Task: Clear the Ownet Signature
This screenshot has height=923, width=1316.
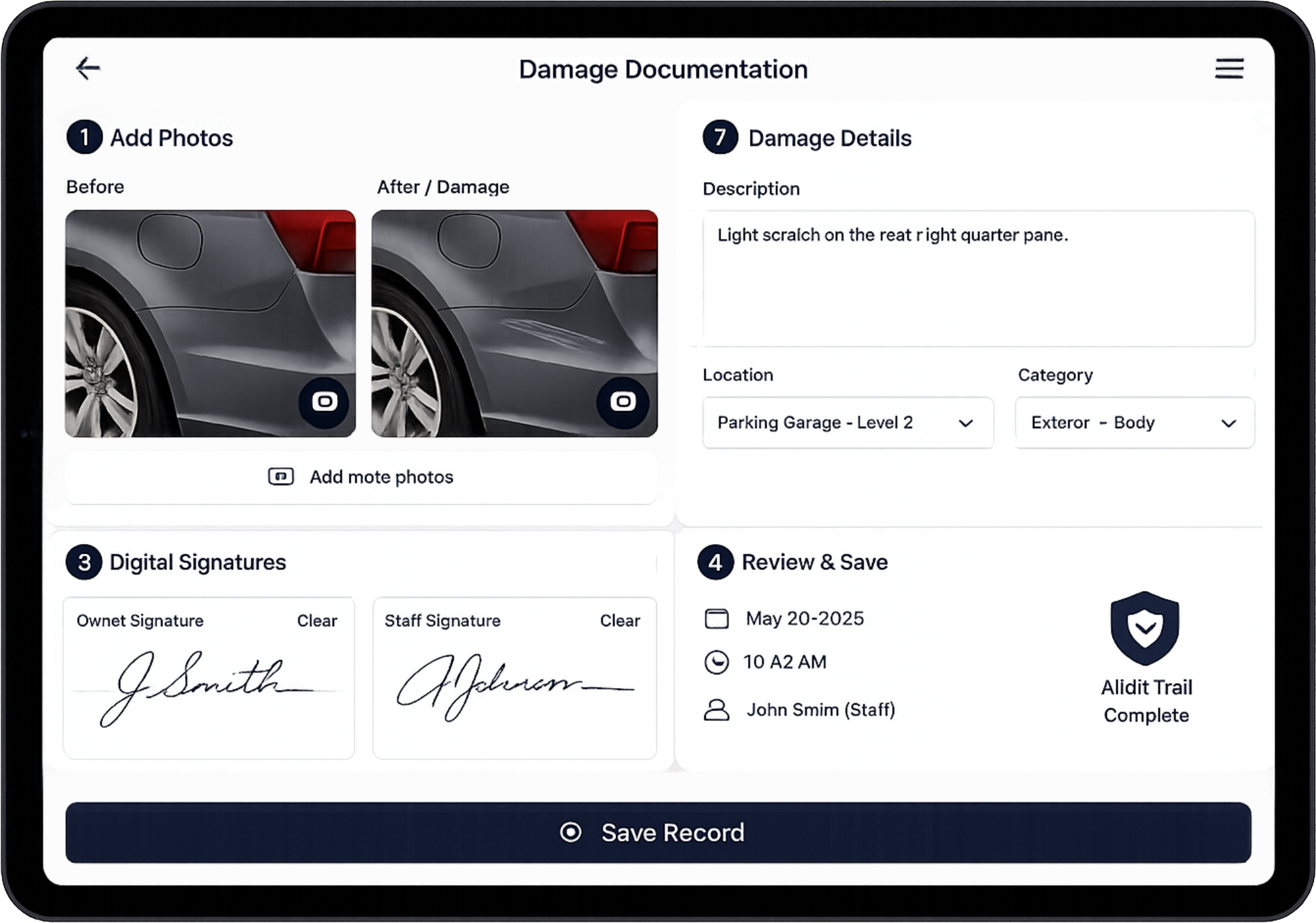Action: pyautogui.click(x=317, y=620)
